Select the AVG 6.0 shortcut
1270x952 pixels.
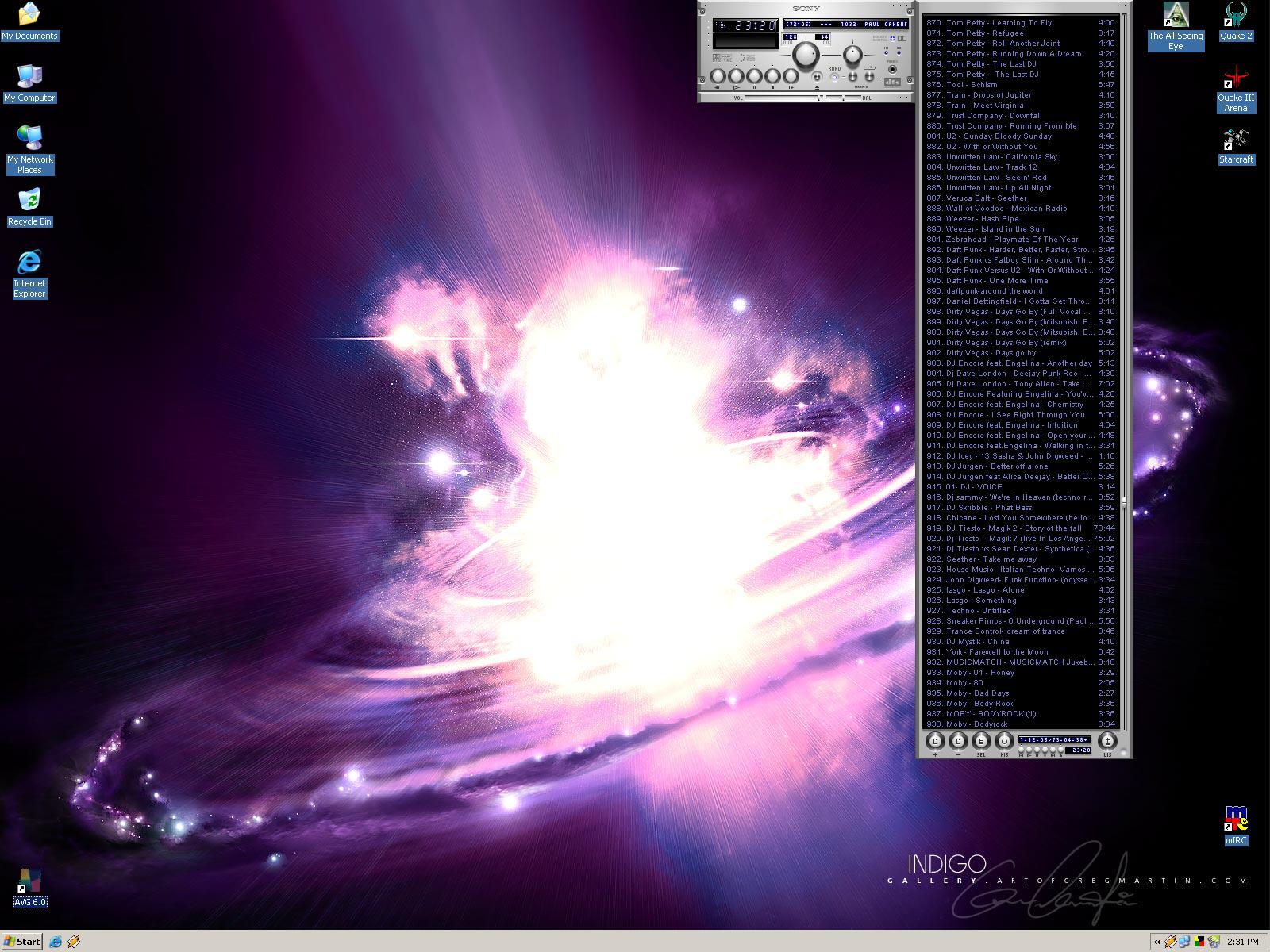click(x=30, y=888)
